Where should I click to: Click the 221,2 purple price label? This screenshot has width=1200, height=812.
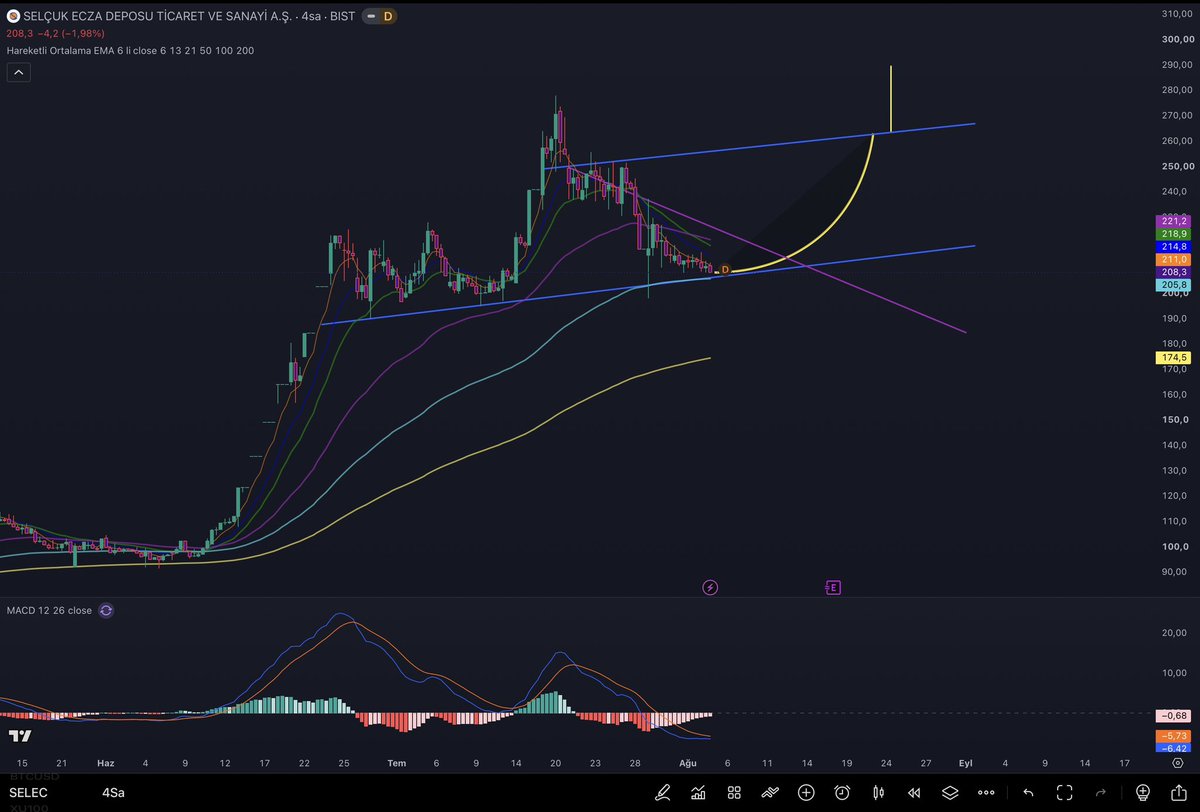[1173, 220]
